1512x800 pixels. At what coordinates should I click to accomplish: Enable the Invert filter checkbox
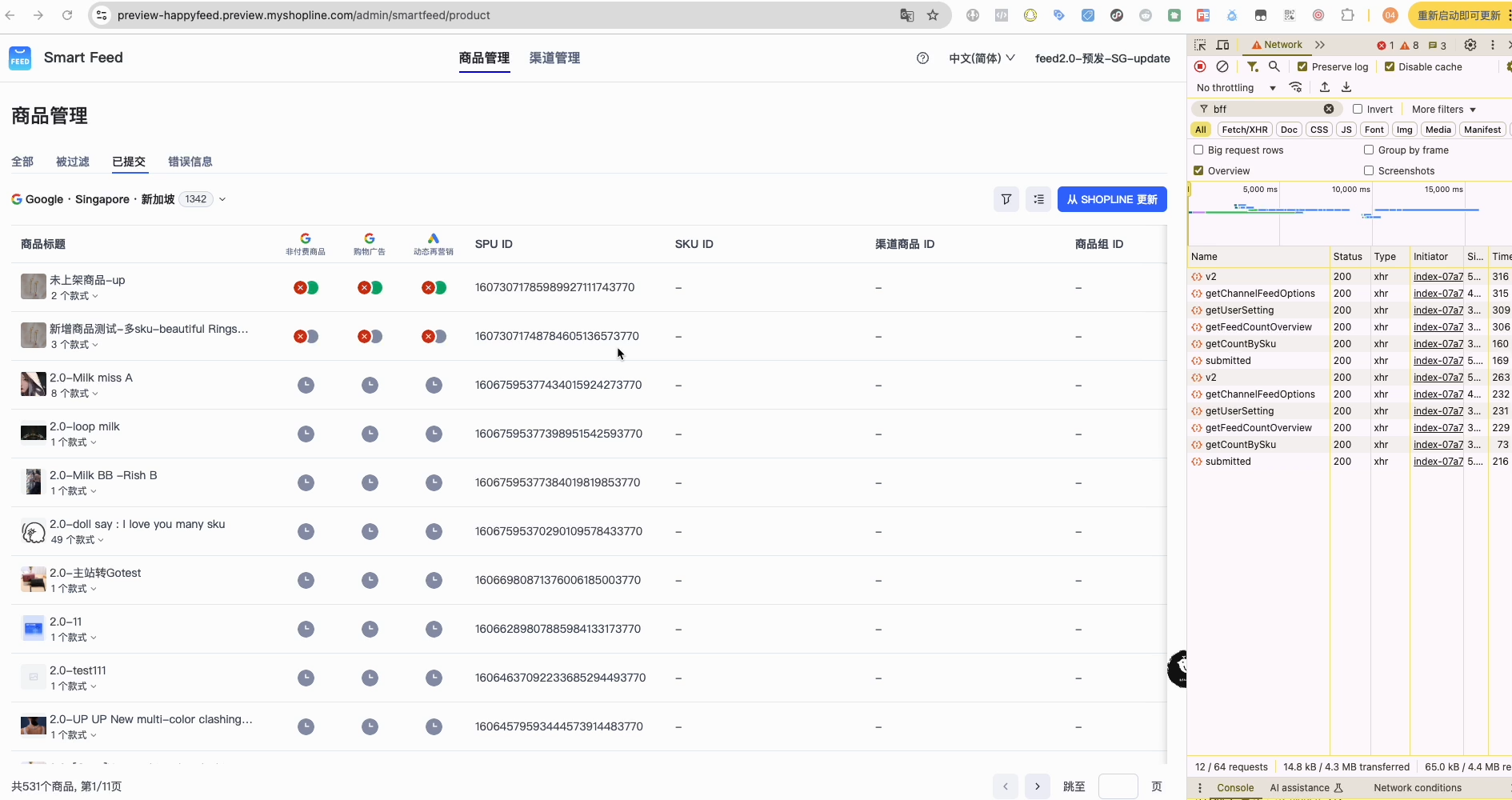click(x=1358, y=109)
